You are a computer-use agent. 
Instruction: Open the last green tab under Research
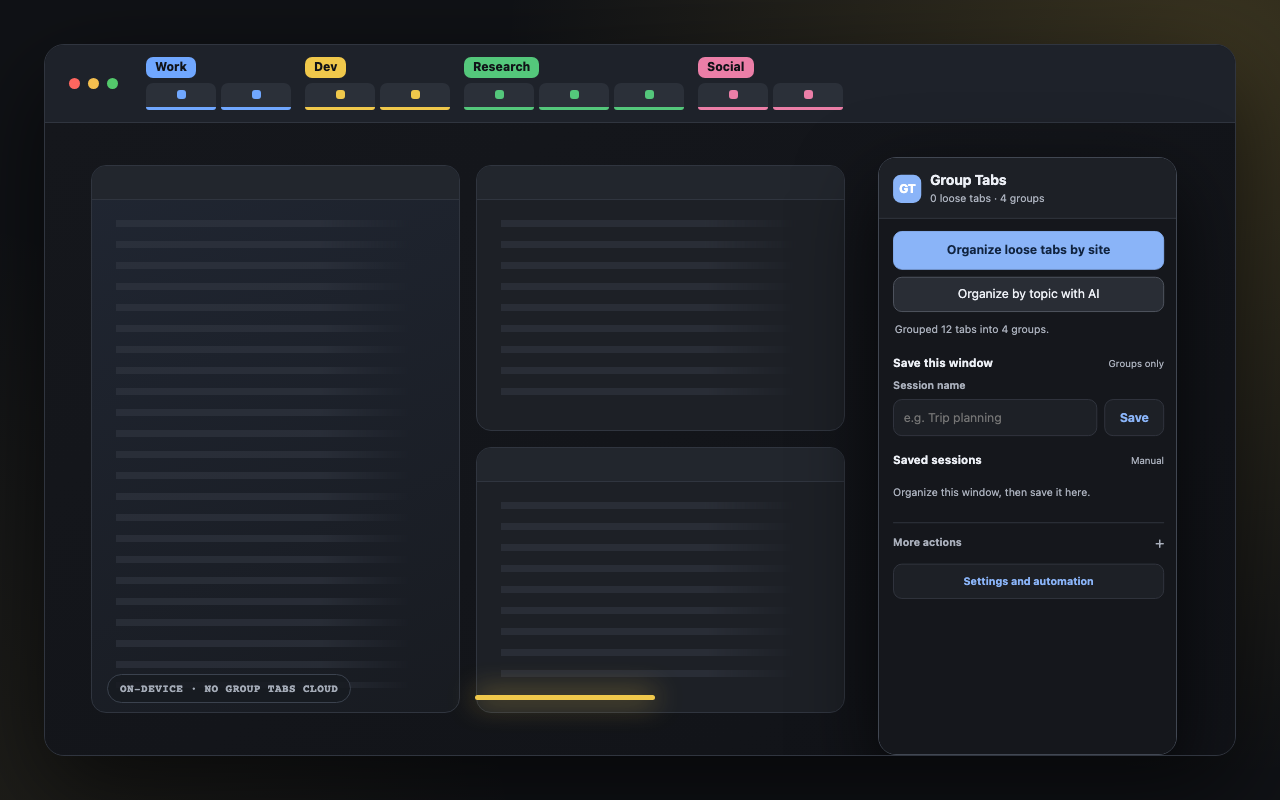click(649, 96)
